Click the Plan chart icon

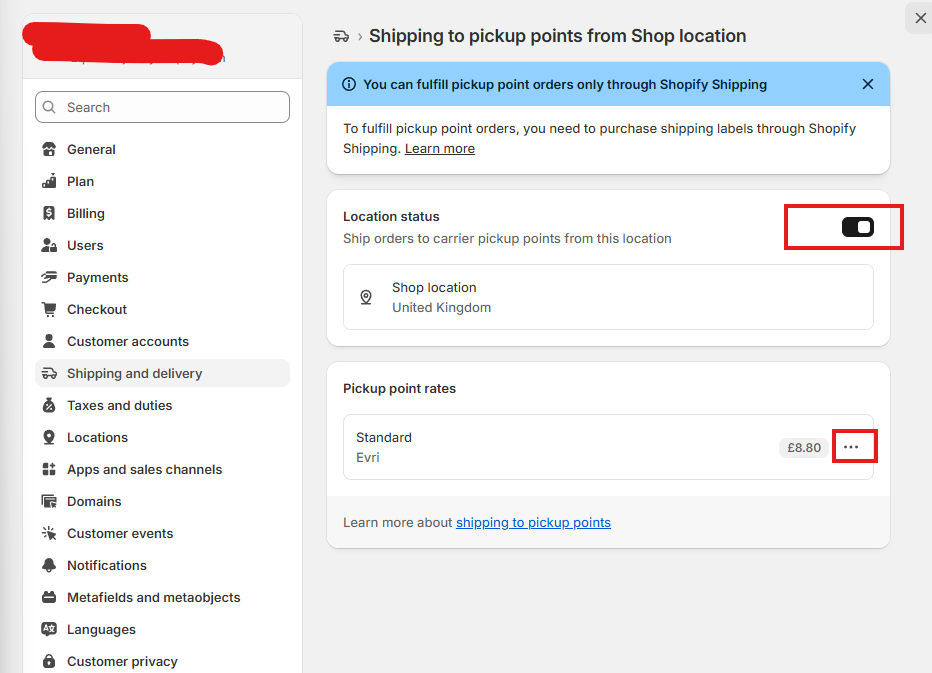point(49,181)
